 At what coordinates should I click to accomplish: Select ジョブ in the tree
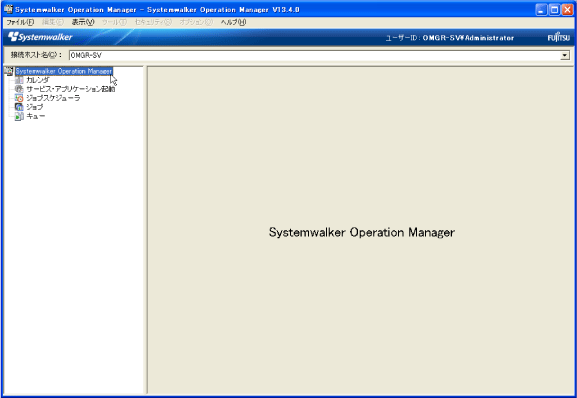[x=35, y=107]
